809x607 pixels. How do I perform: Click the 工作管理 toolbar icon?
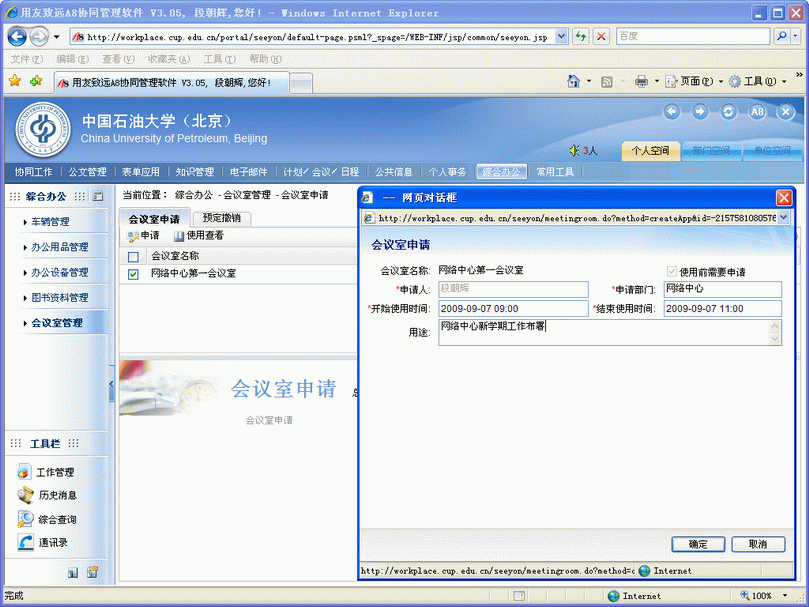pos(26,472)
